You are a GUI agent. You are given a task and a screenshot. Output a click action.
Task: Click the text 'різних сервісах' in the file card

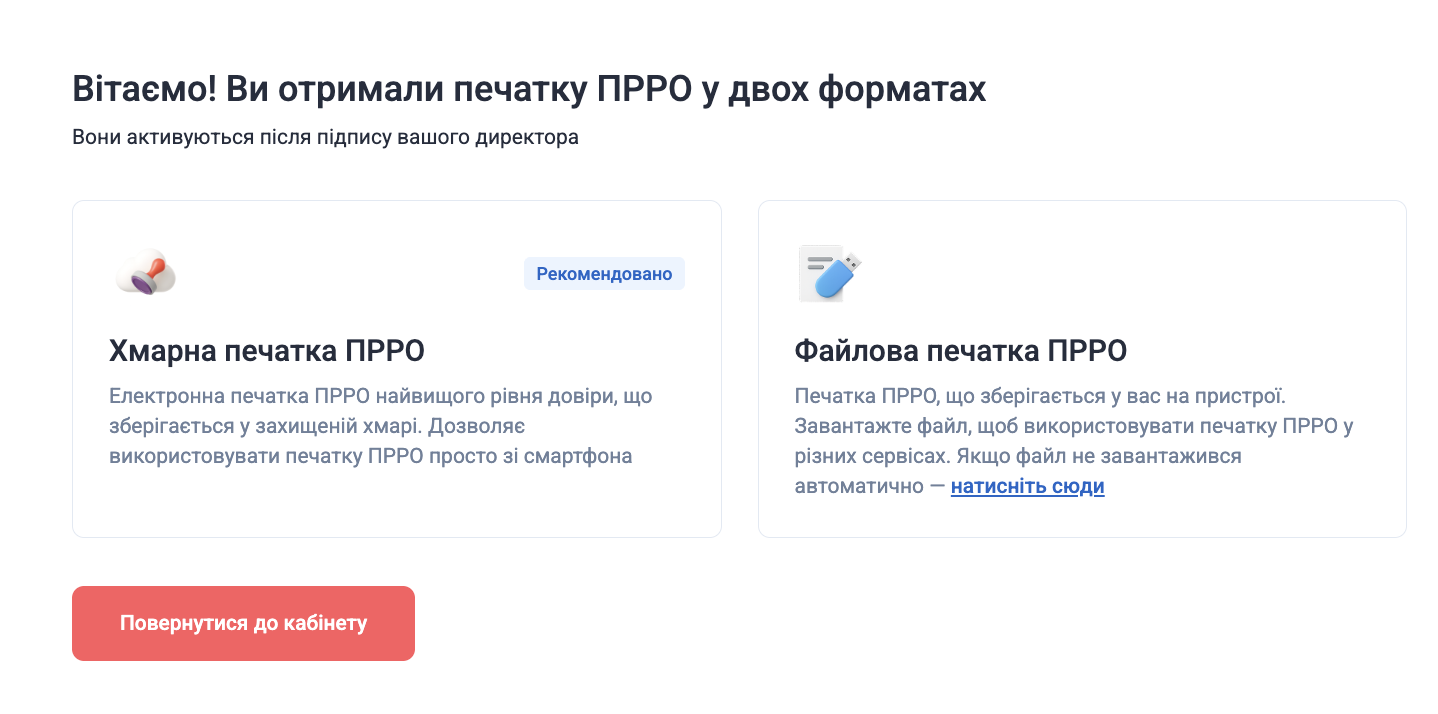click(x=872, y=456)
